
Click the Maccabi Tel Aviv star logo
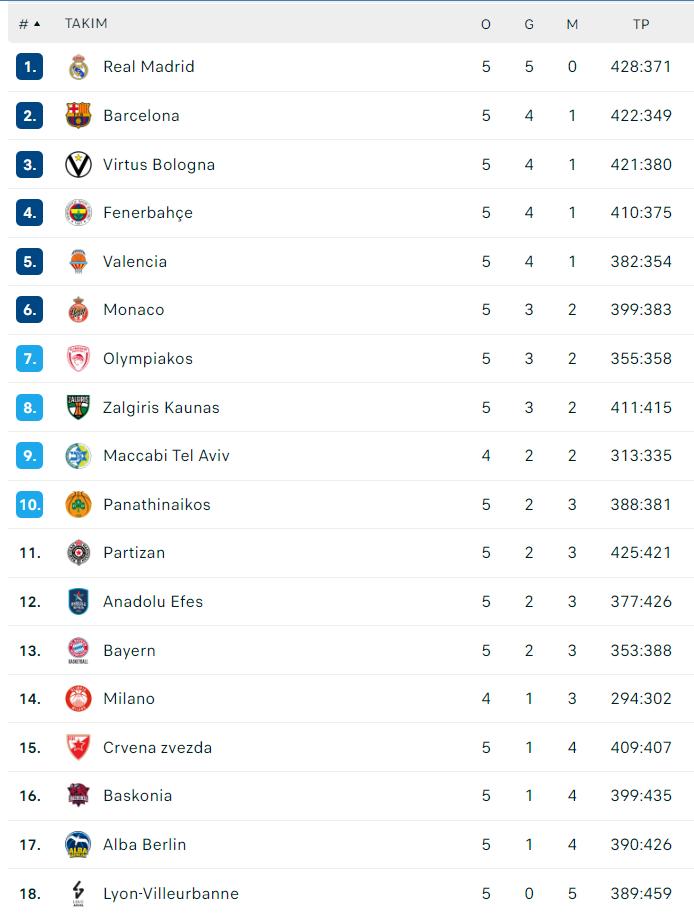78,456
